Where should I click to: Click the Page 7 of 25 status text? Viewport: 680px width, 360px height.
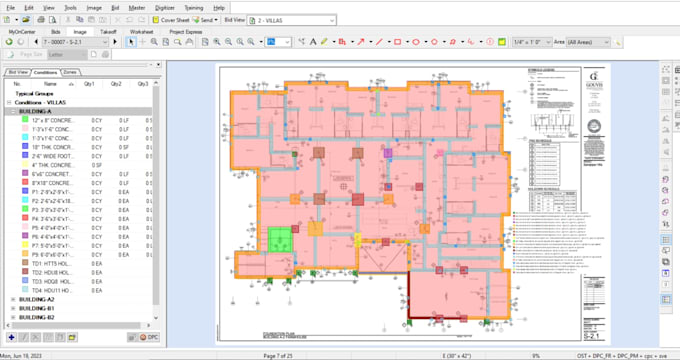(x=278, y=356)
